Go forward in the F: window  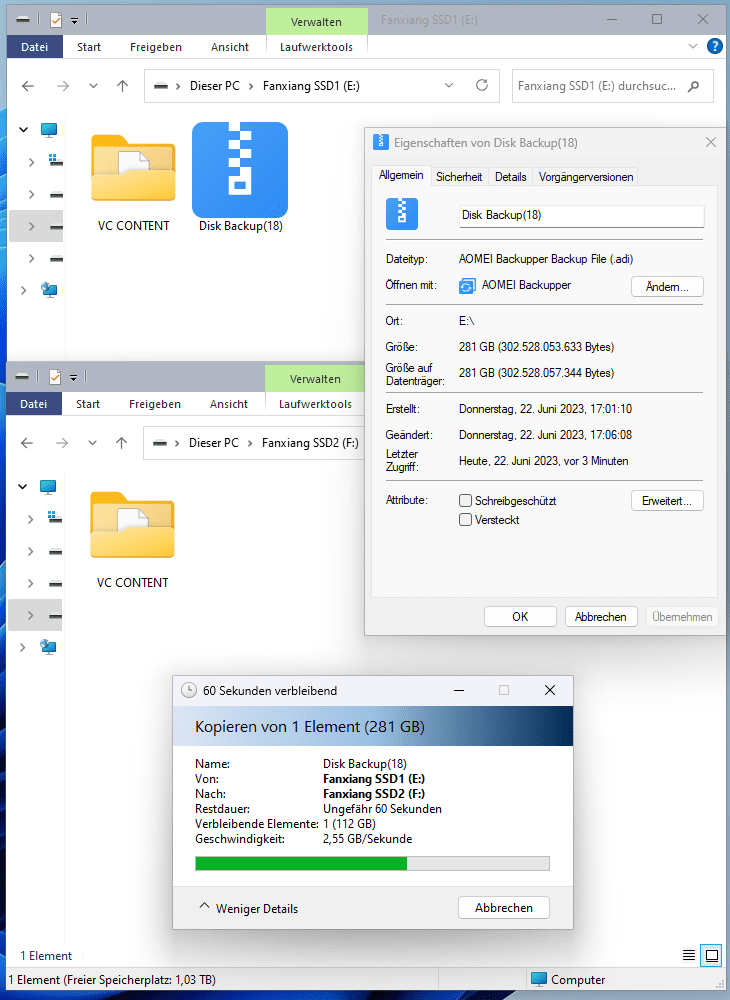tap(61, 443)
